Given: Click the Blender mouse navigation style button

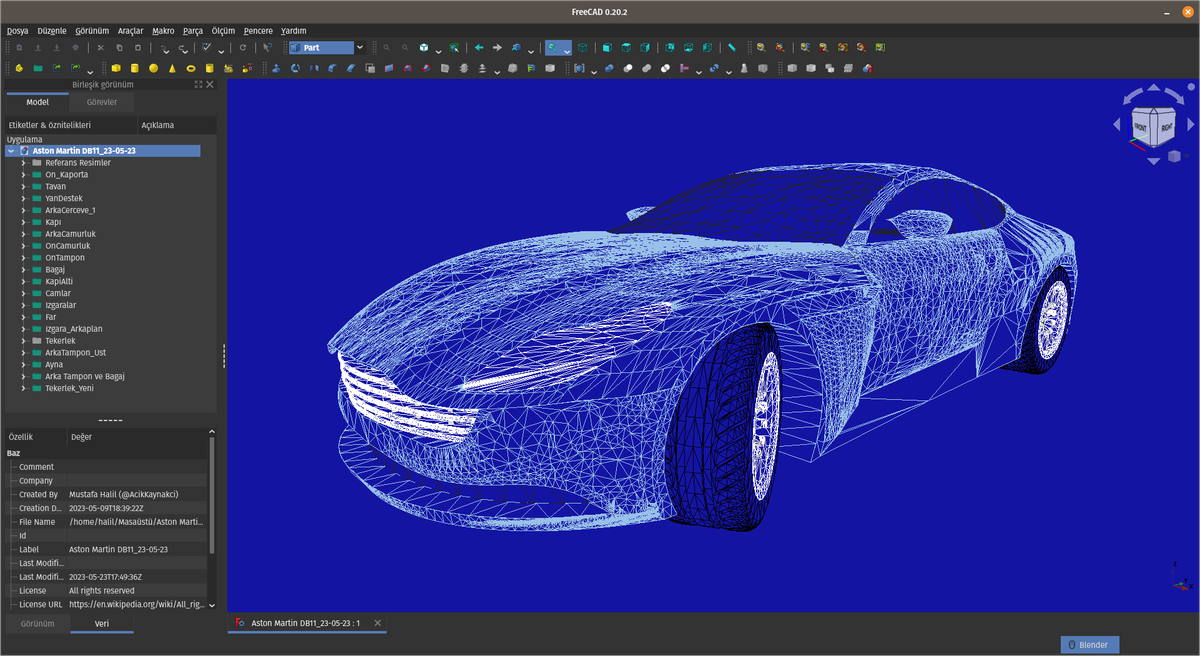Looking at the screenshot, I should click(1090, 645).
